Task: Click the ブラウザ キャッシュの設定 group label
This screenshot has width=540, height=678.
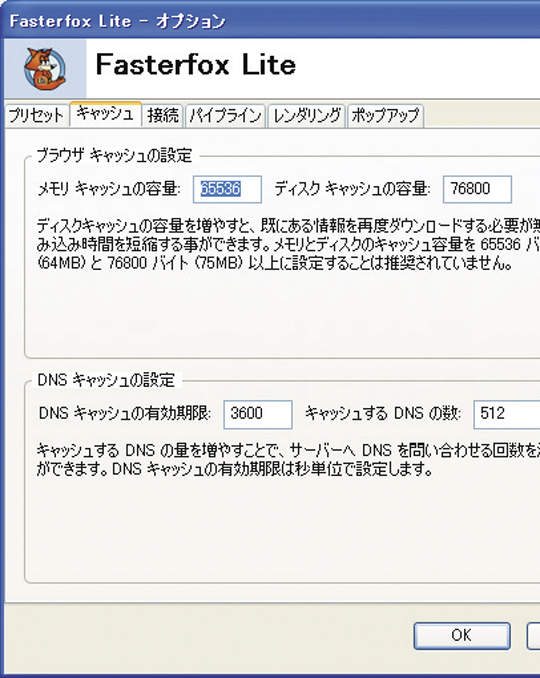Action: [114, 155]
